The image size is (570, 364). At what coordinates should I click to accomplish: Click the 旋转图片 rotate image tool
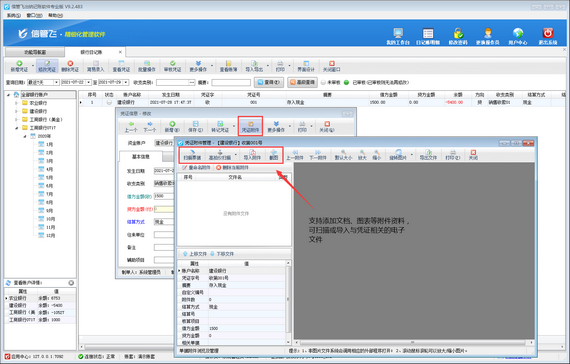pyautogui.click(x=398, y=155)
